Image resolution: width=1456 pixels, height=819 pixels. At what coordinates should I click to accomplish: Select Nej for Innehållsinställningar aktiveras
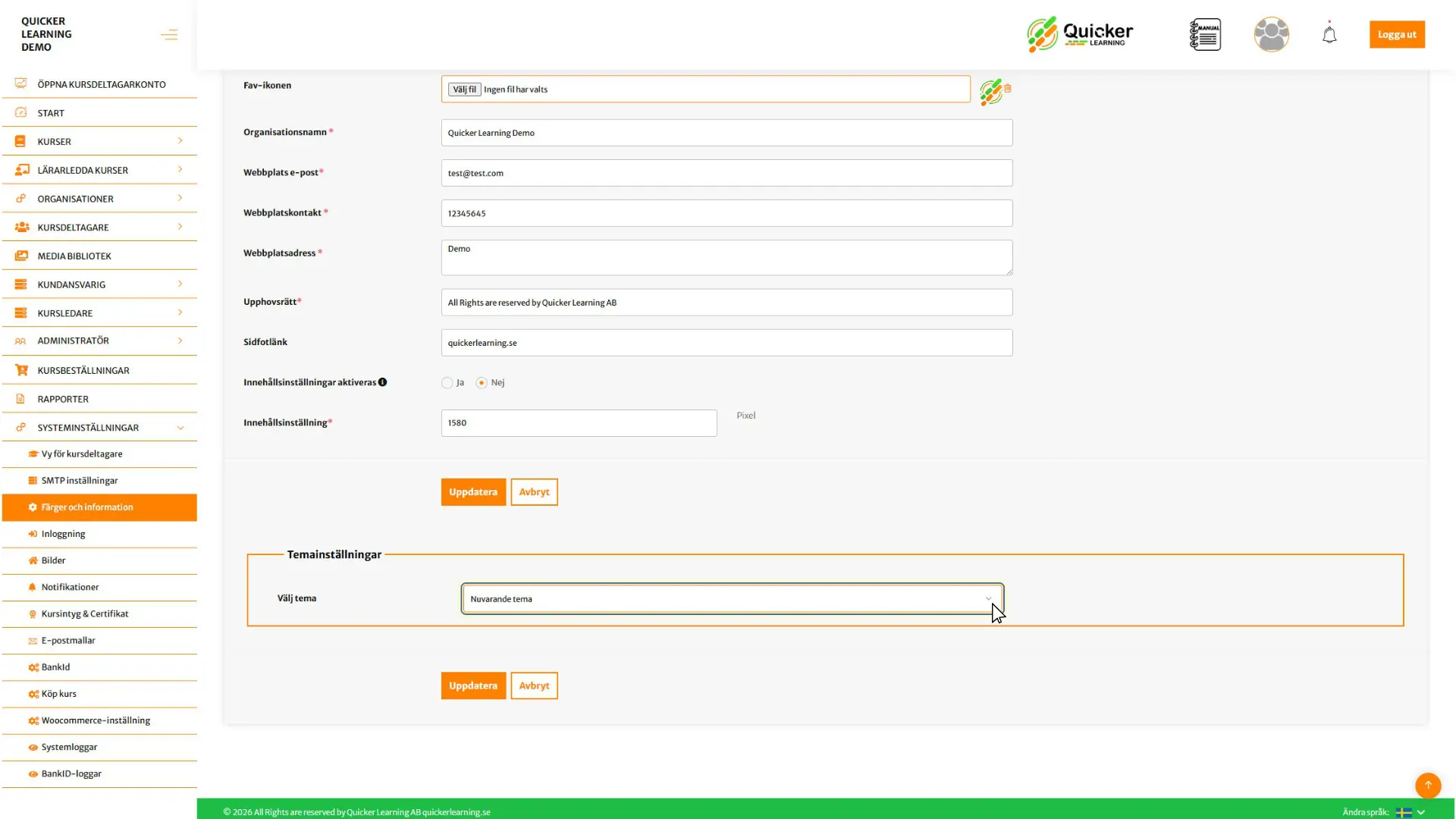coord(482,383)
